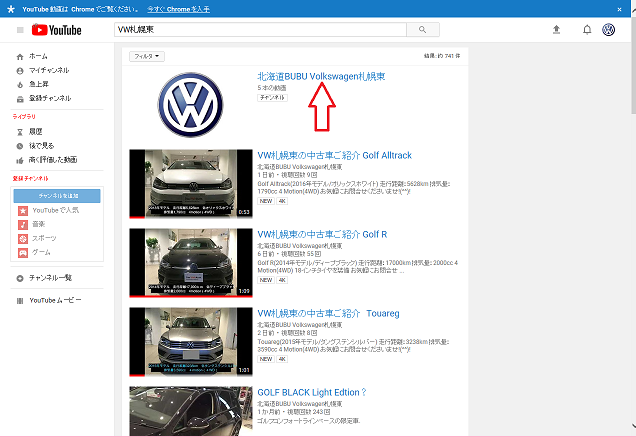Viewport: 636px width, 437px height.
Task: Click the ball icon for スポーツ
Action: click(23, 239)
